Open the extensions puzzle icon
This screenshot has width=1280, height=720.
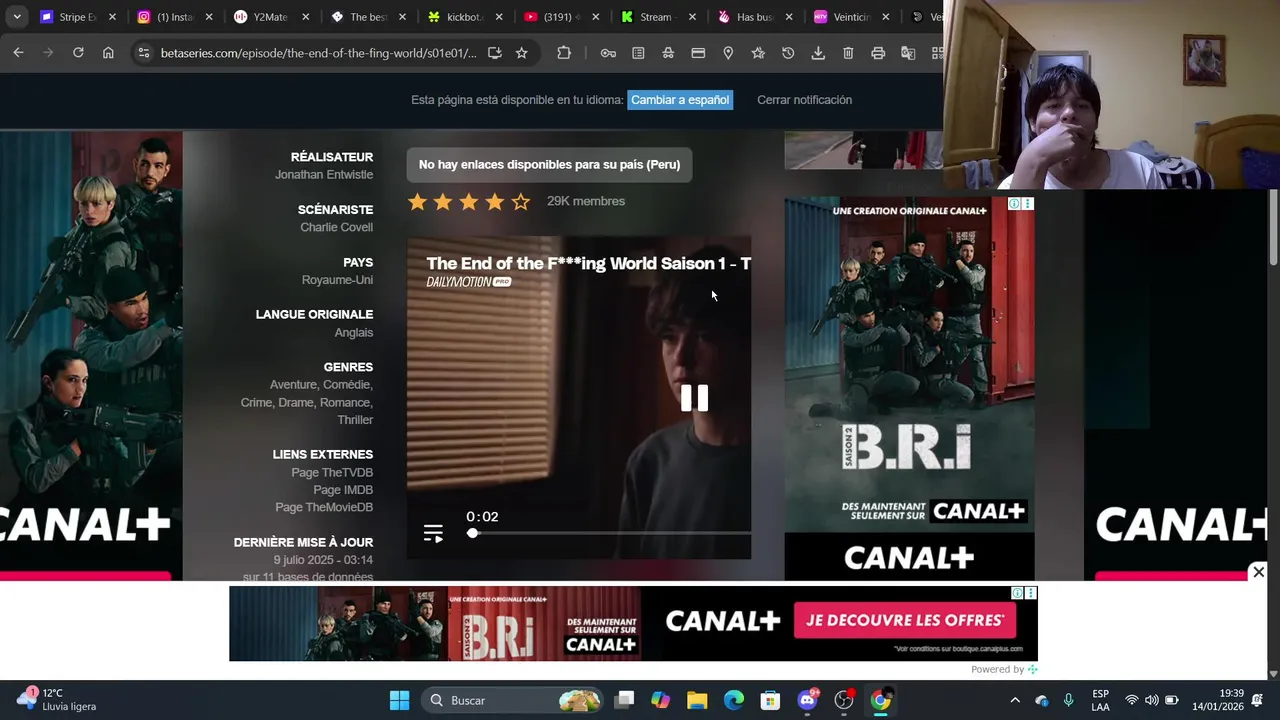point(564,53)
